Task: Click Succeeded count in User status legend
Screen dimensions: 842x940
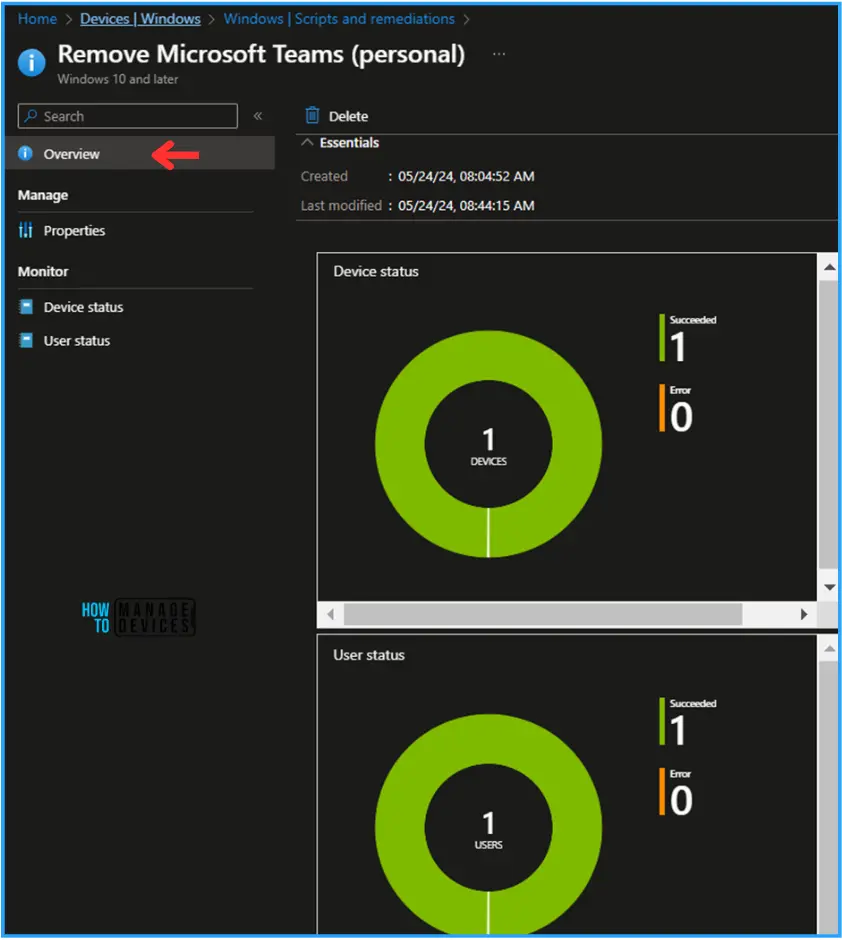Action: [678, 730]
